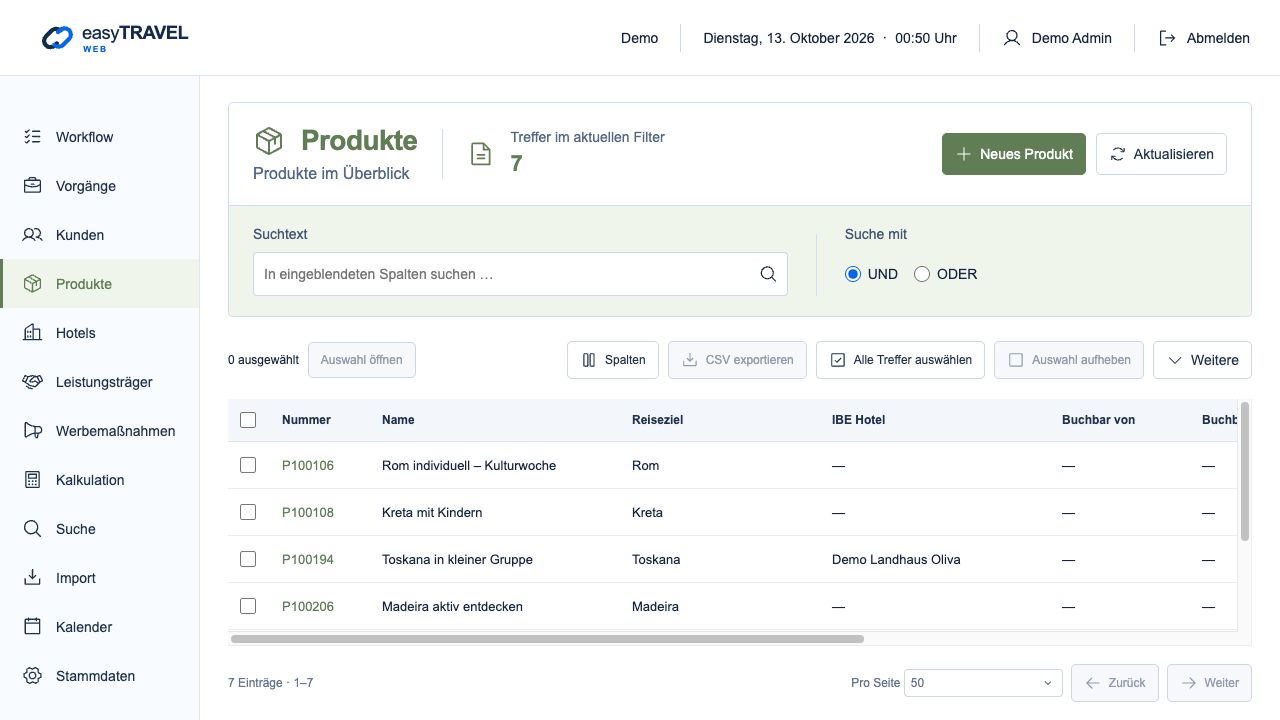
Task: Click the Vorgänge briefcase icon
Action: tap(33, 186)
